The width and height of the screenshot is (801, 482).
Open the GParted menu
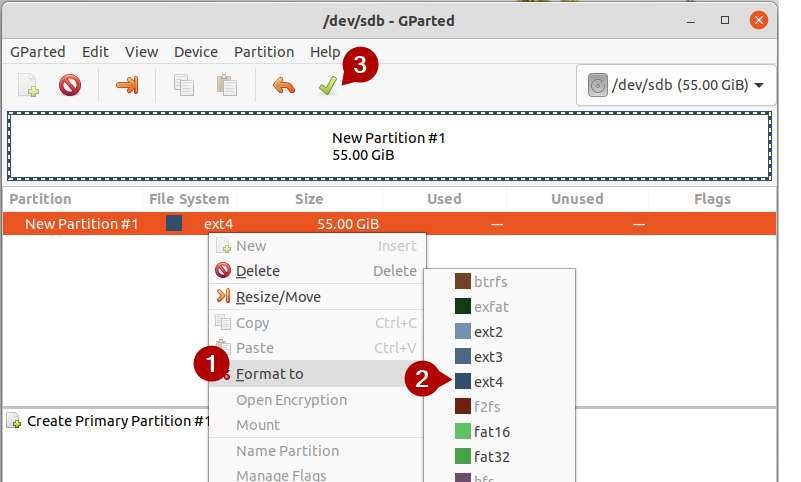tap(38, 52)
